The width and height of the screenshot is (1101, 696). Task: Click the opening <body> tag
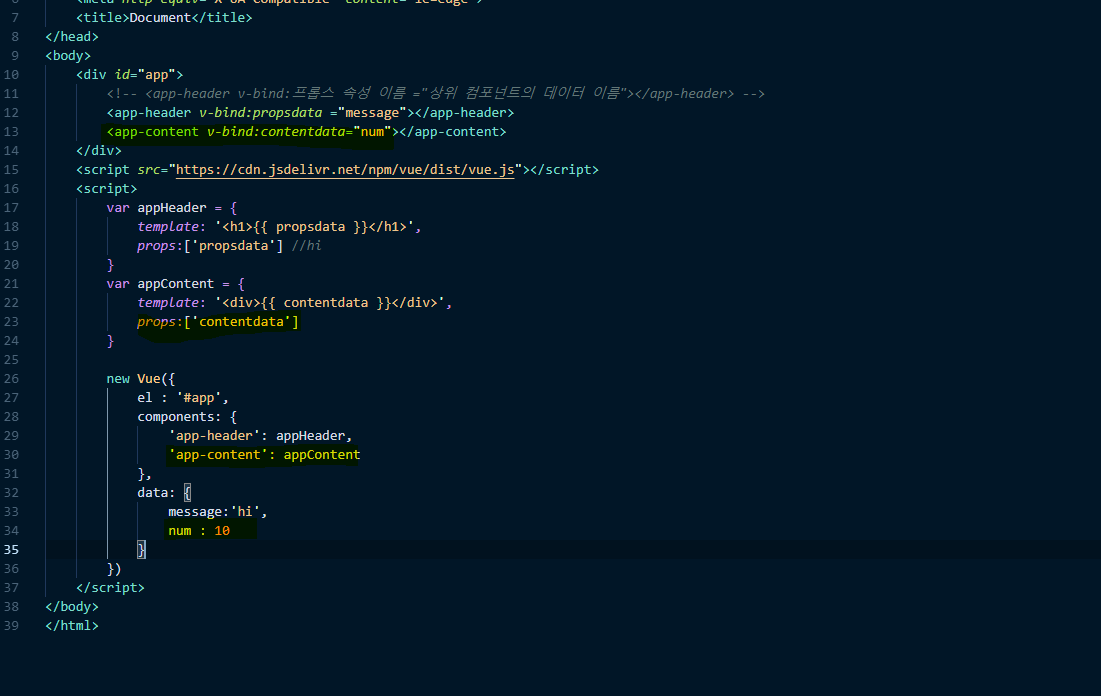[x=68, y=55]
